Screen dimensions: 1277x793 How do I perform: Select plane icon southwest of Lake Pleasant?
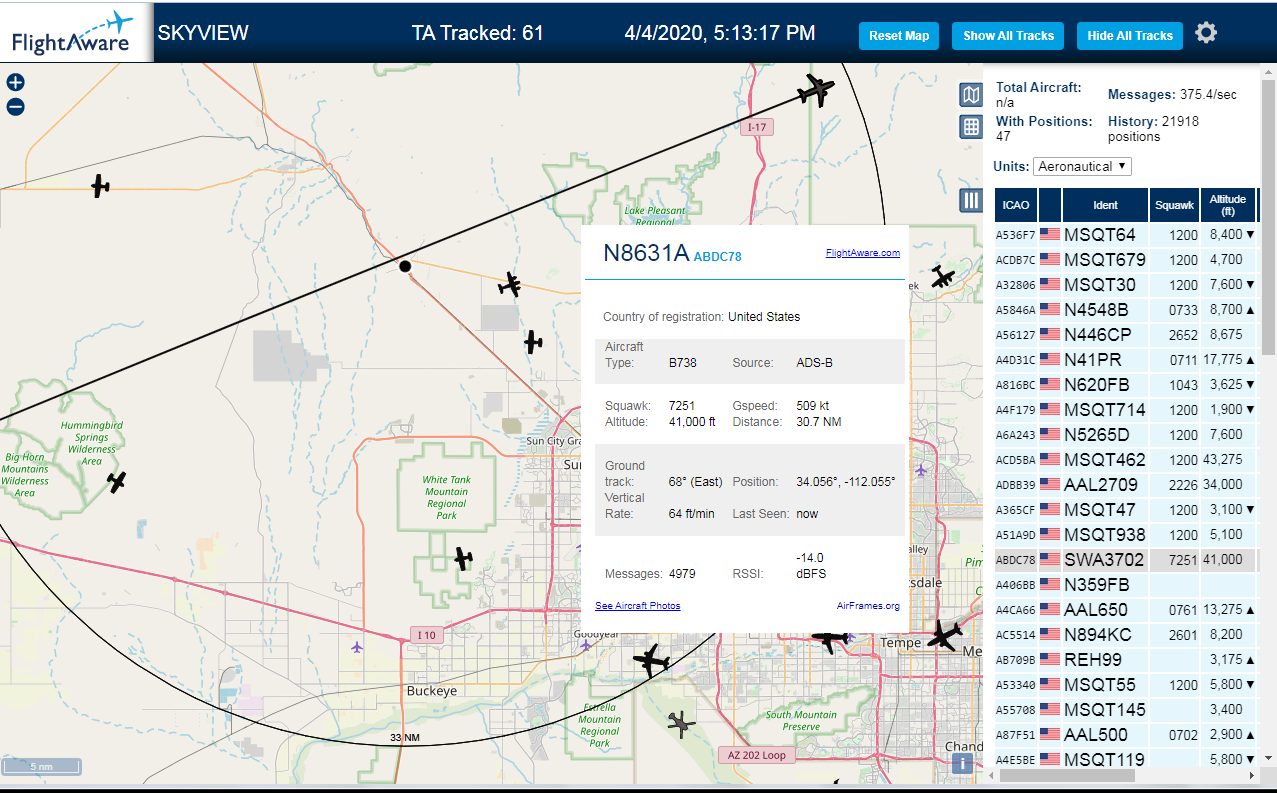coord(510,285)
